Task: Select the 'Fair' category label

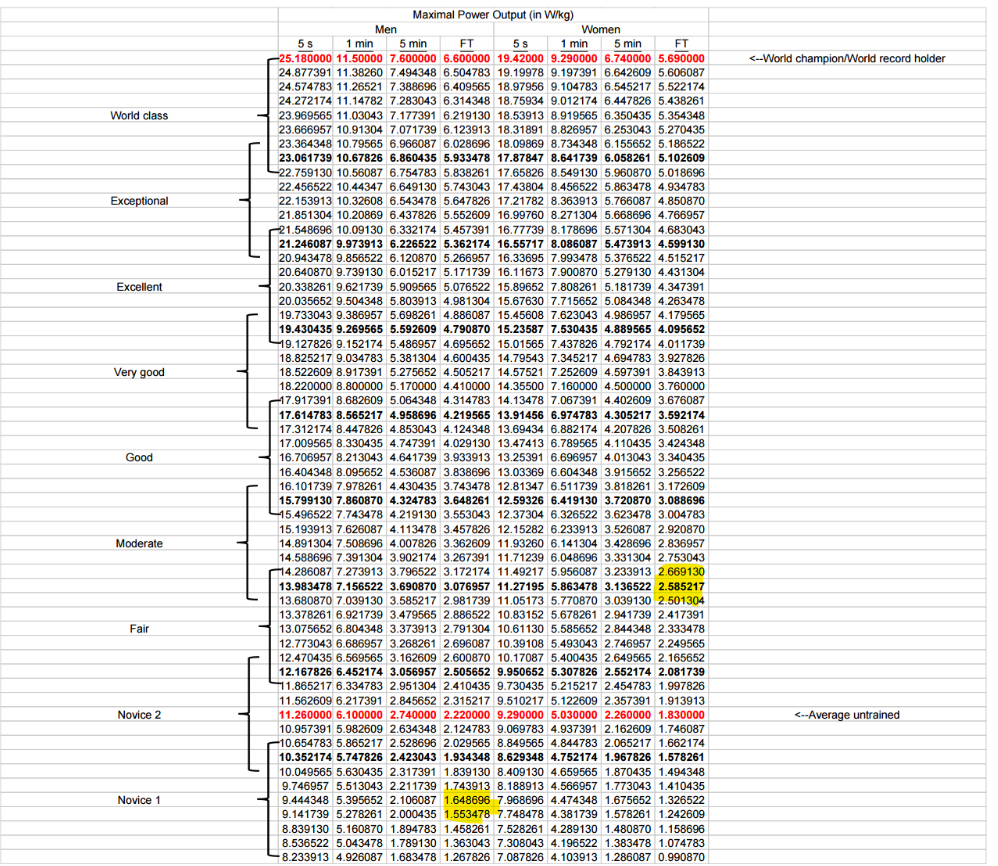Action: pyautogui.click(x=139, y=630)
